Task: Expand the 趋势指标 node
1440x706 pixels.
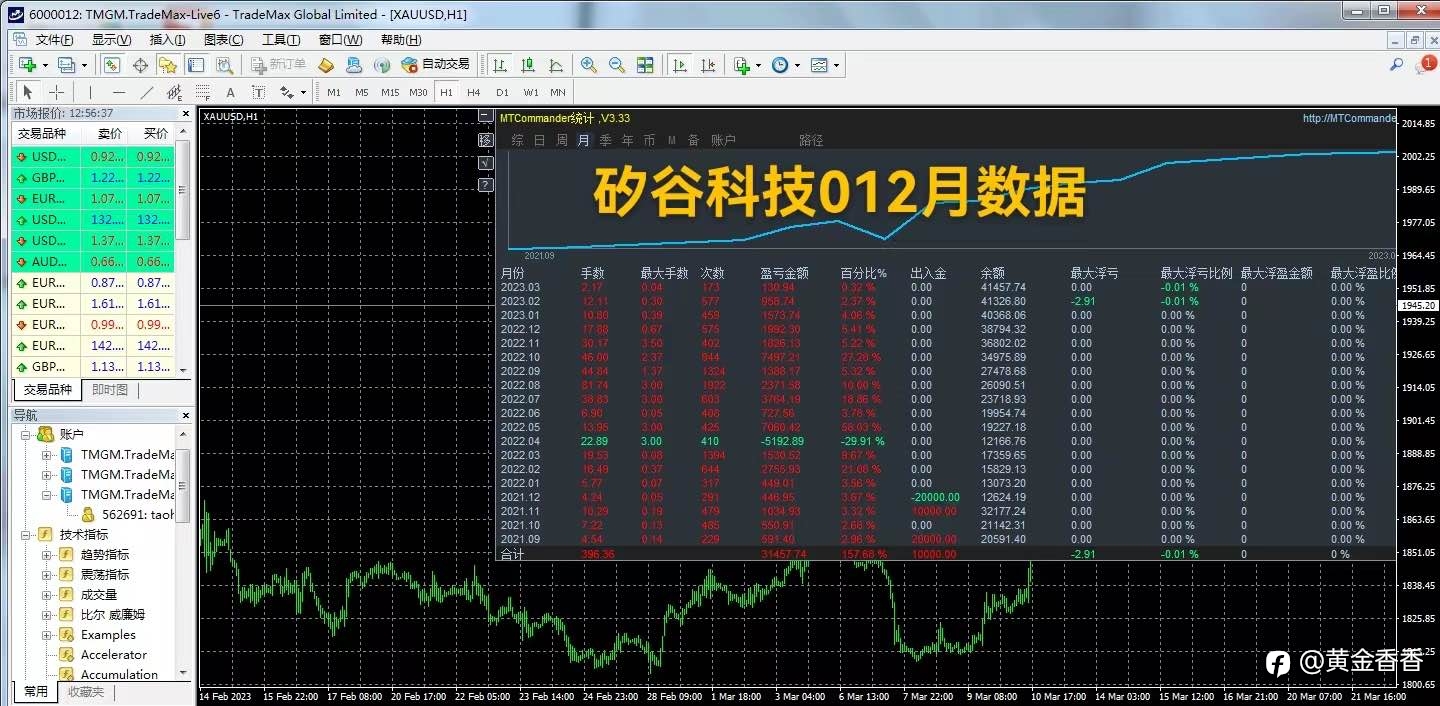Action: pyautogui.click(x=47, y=555)
